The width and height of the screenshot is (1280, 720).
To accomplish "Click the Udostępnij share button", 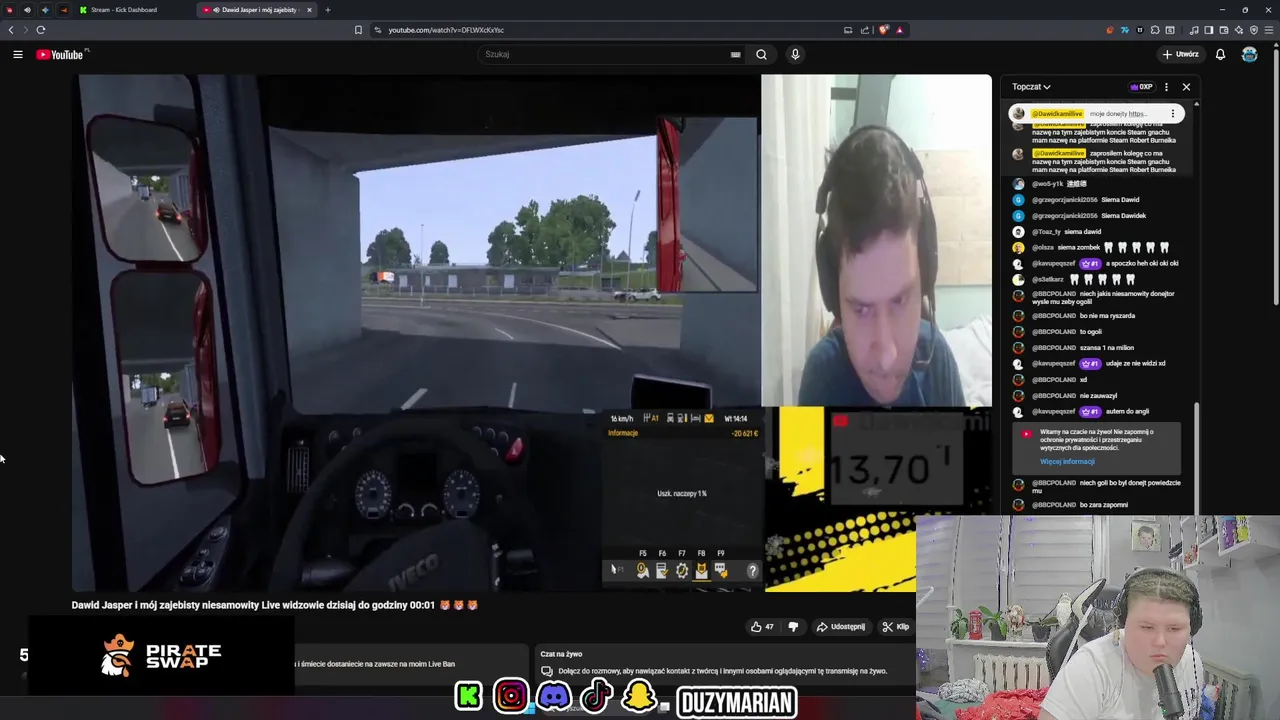I will (841, 627).
